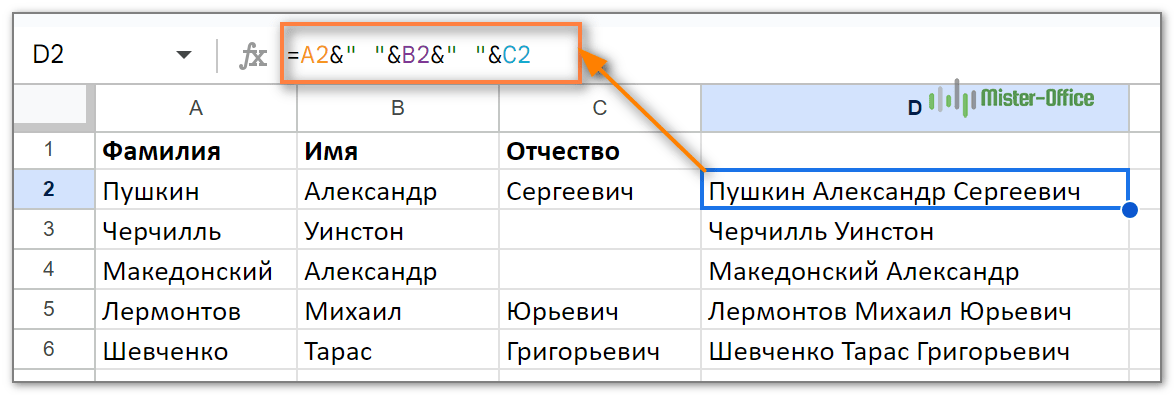Click the cell 'Григорьевич'
Viewport: 1174px width, 395px height.
point(600,349)
